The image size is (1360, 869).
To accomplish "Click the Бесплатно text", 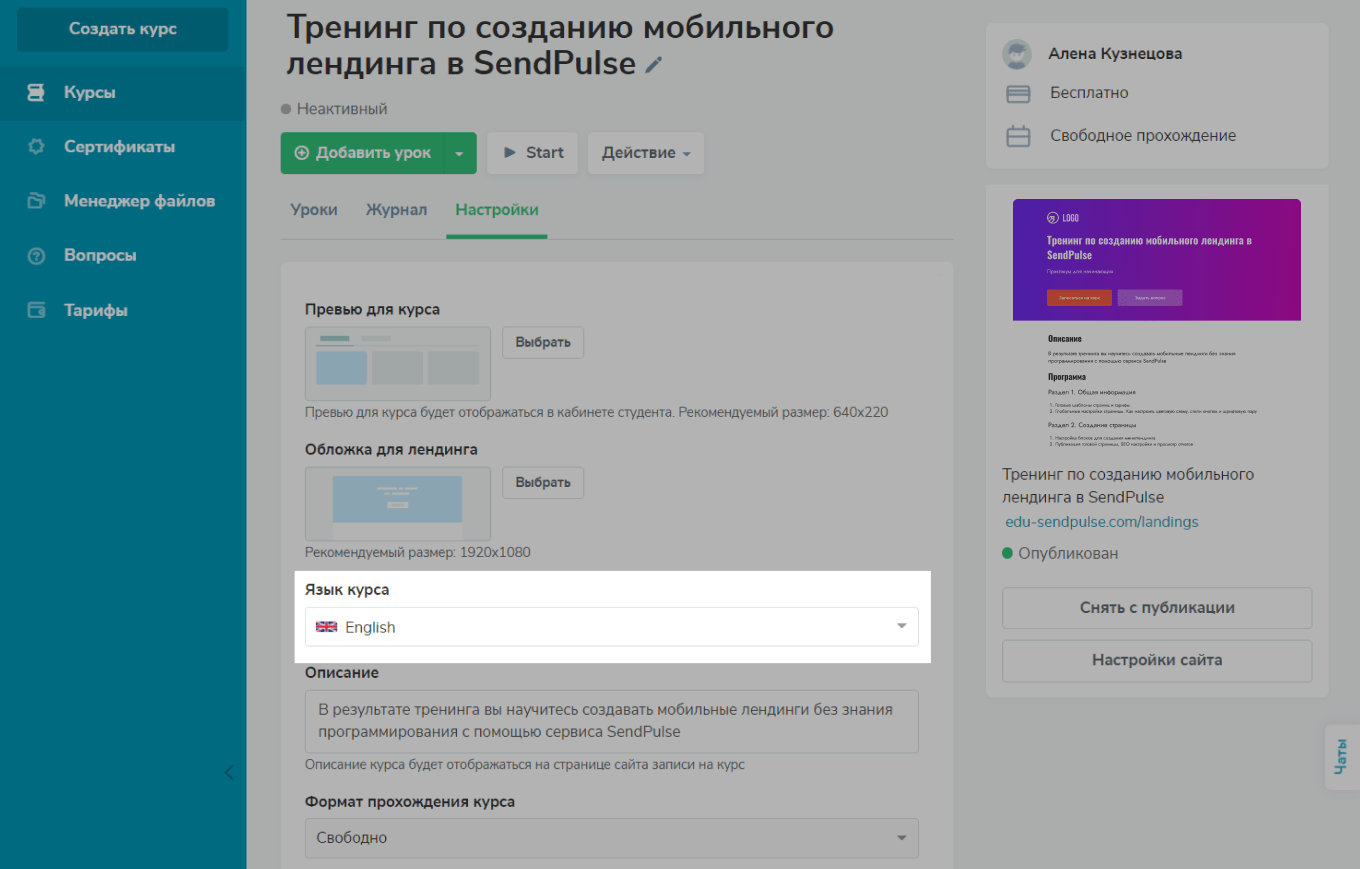I will click(x=1089, y=93).
